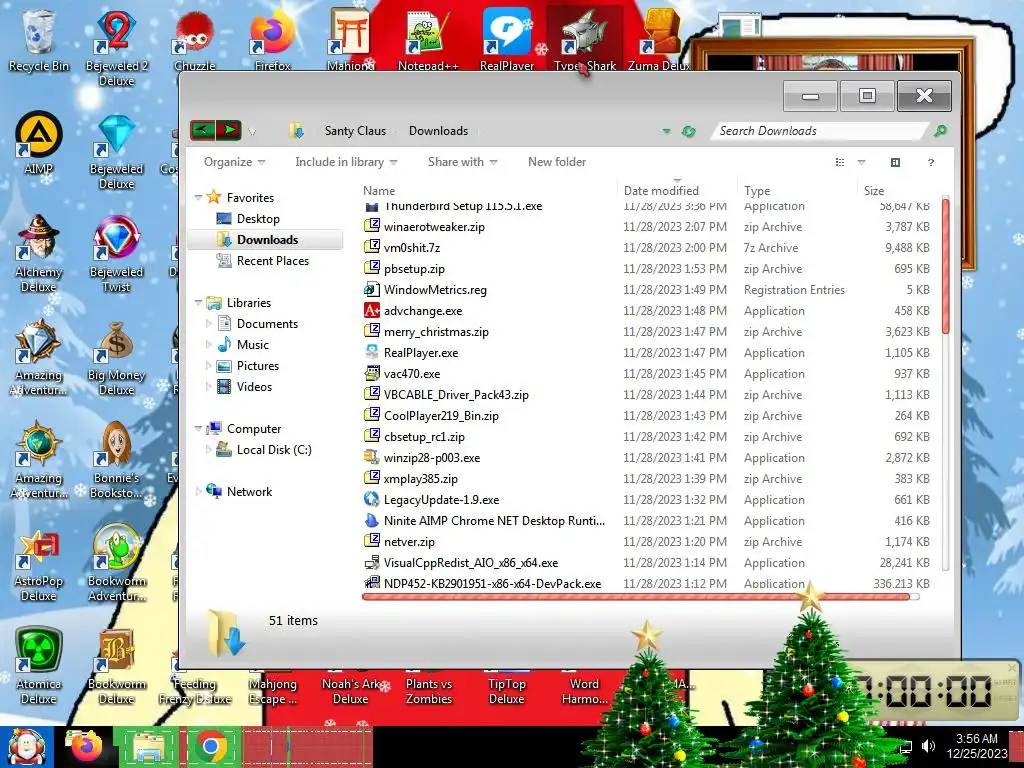
Task: Sort by the Size column header
Action: (874, 191)
